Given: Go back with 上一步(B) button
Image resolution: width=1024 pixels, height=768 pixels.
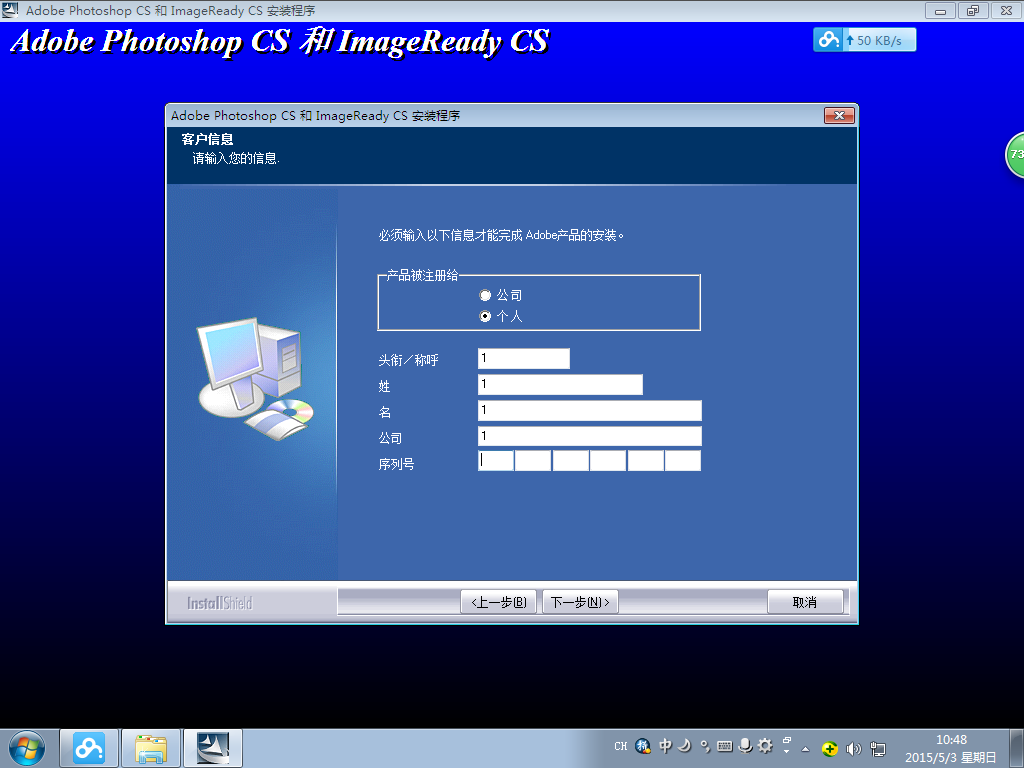Looking at the screenshot, I should pos(499,602).
